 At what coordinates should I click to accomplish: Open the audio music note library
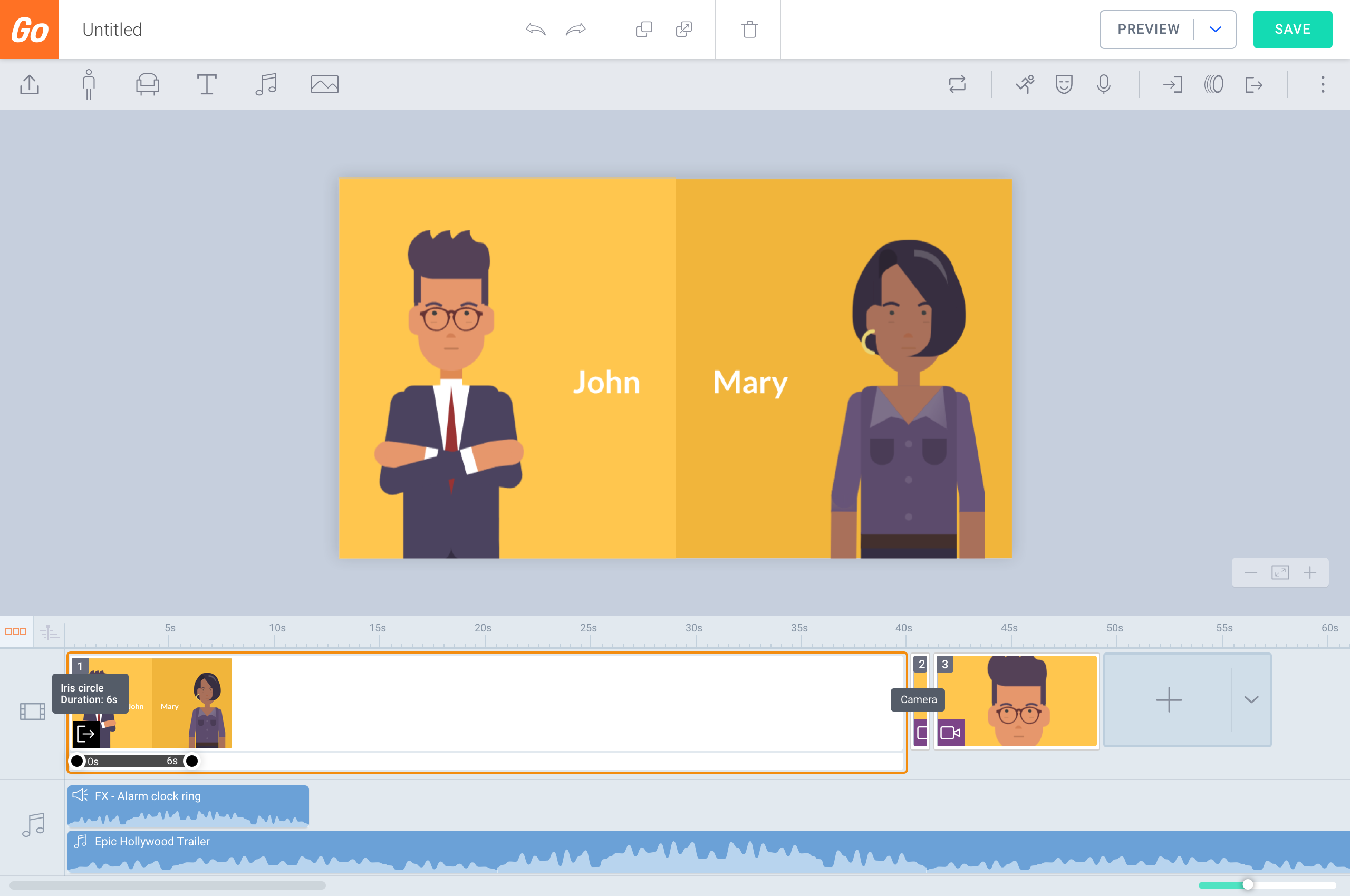(x=266, y=84)
